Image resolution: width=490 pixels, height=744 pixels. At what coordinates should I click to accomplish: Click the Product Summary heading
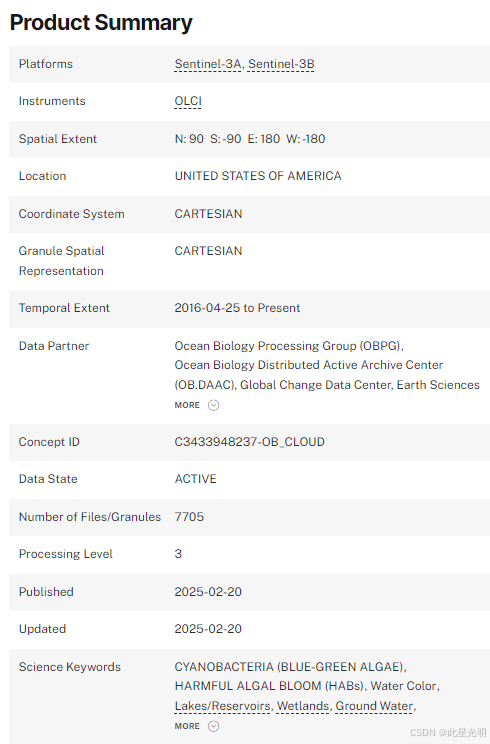[101, 22]
